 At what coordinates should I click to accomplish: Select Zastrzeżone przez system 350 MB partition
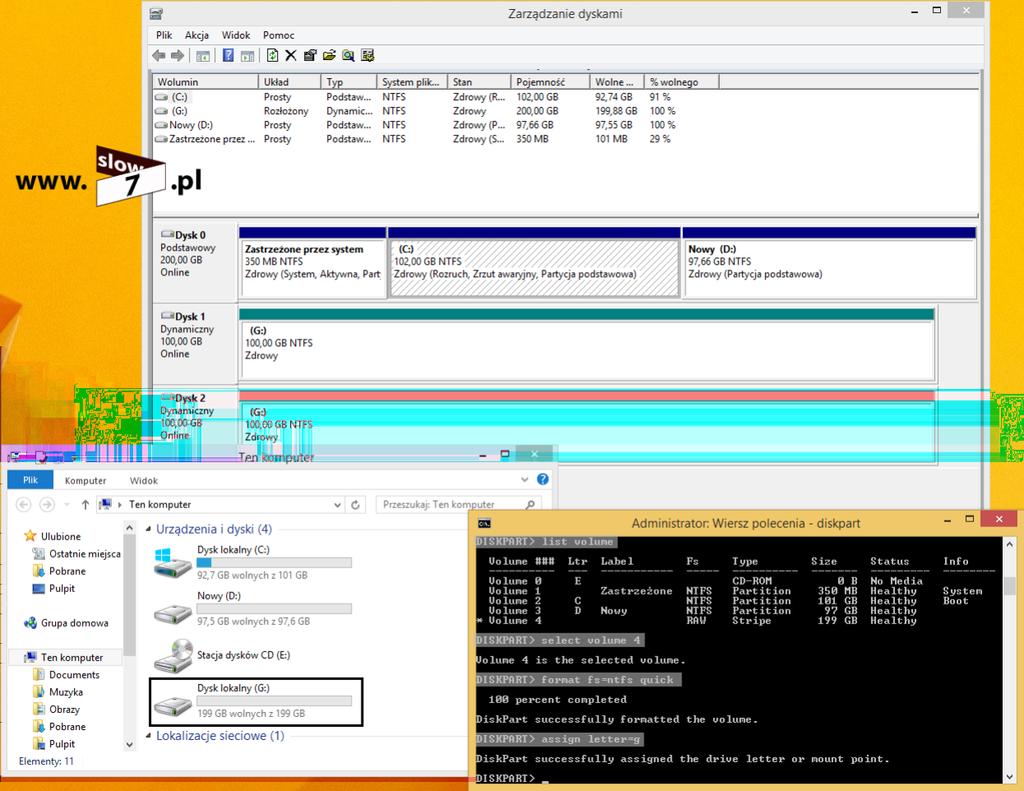click(312, 263)
